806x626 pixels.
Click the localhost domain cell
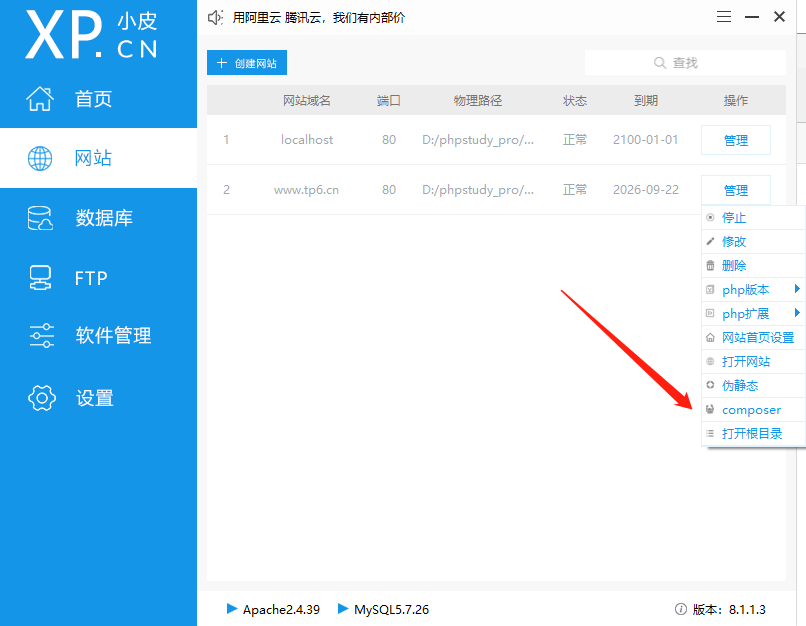[x=307, y=140]
